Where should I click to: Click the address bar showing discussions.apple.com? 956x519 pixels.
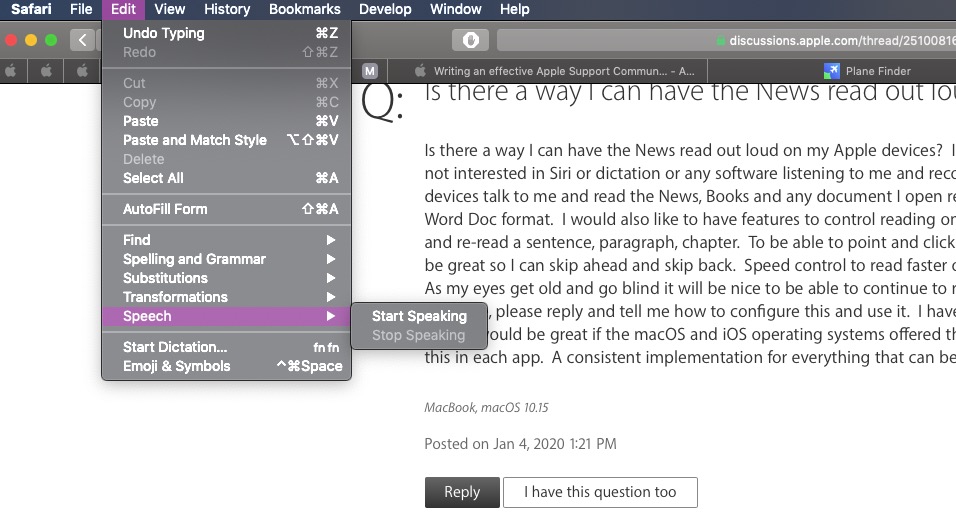point(727,41)
